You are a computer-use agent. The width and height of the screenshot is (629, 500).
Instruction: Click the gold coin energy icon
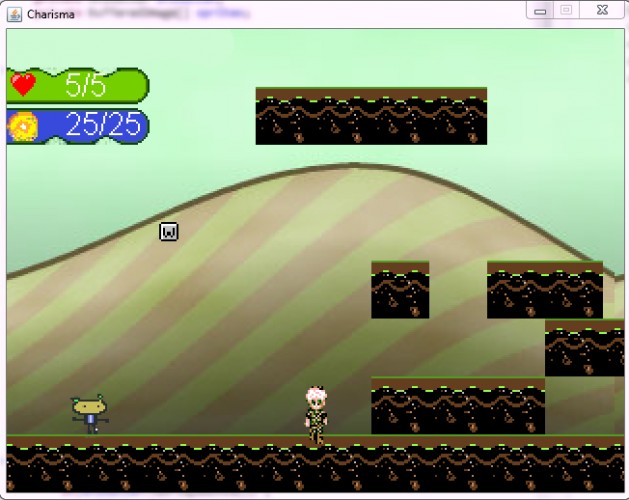[x=23, y=126]
